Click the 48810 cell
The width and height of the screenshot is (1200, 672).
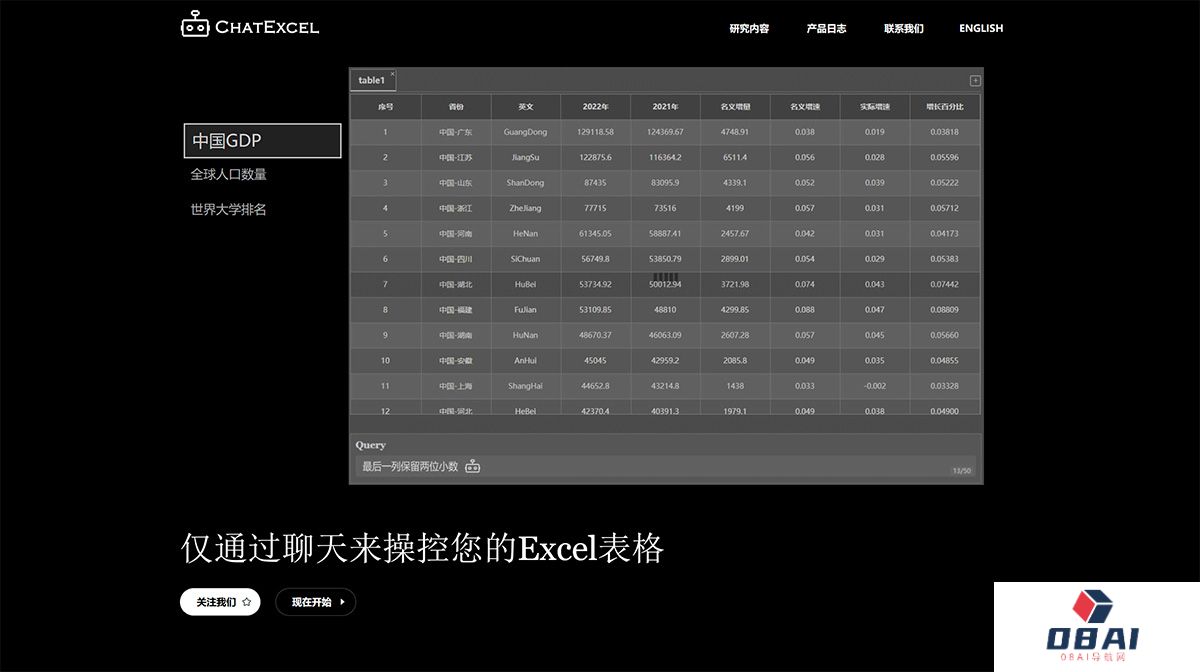[665, 310]
